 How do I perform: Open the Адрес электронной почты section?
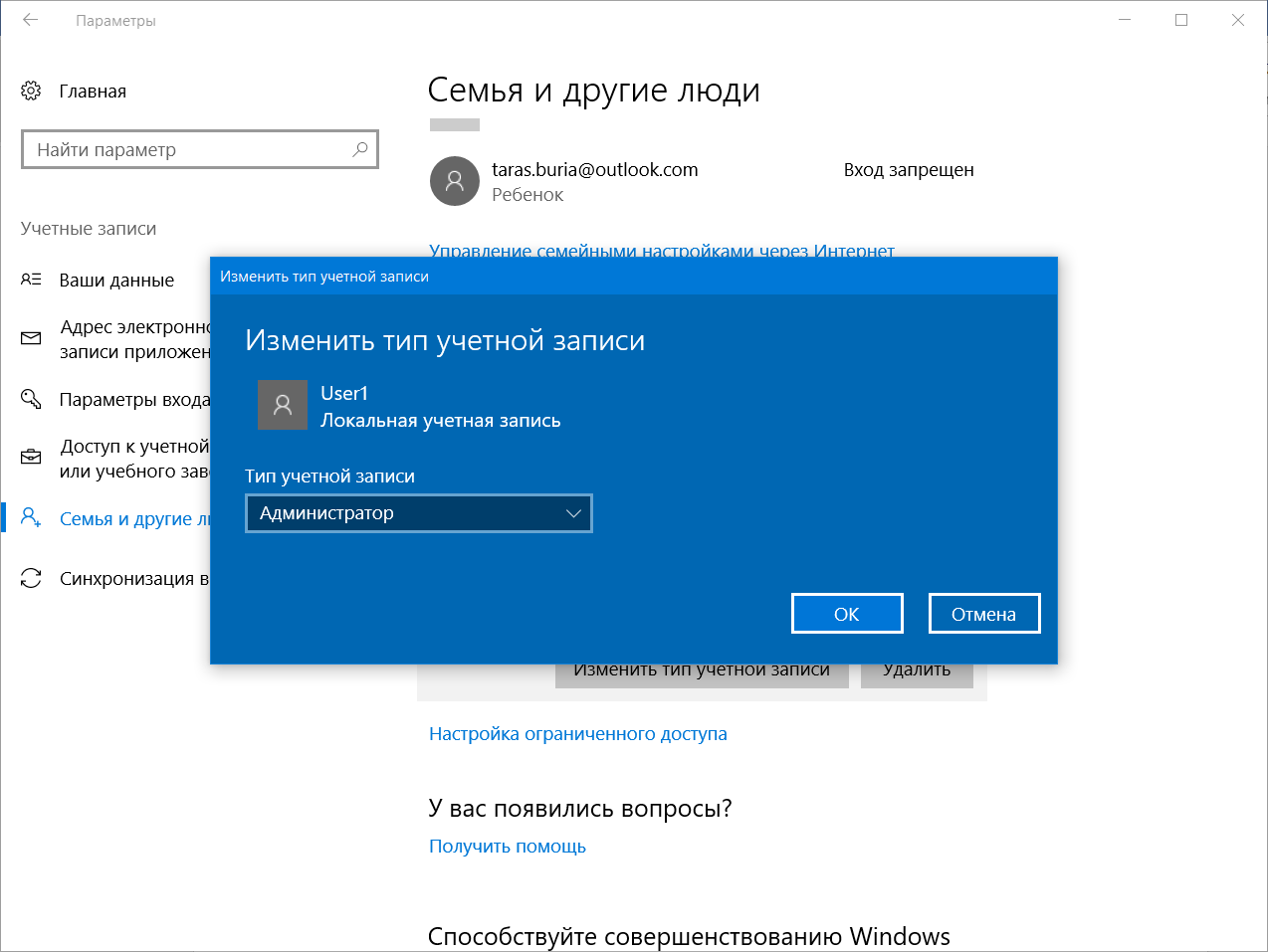click(134, 339)
